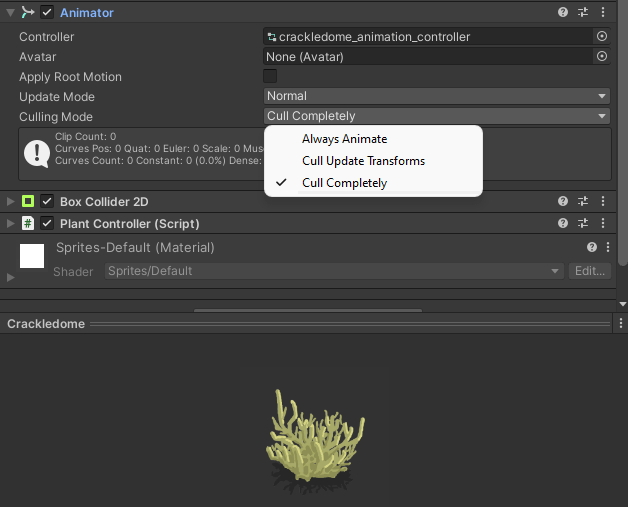Open Animator component help reference

pos(564,12)
